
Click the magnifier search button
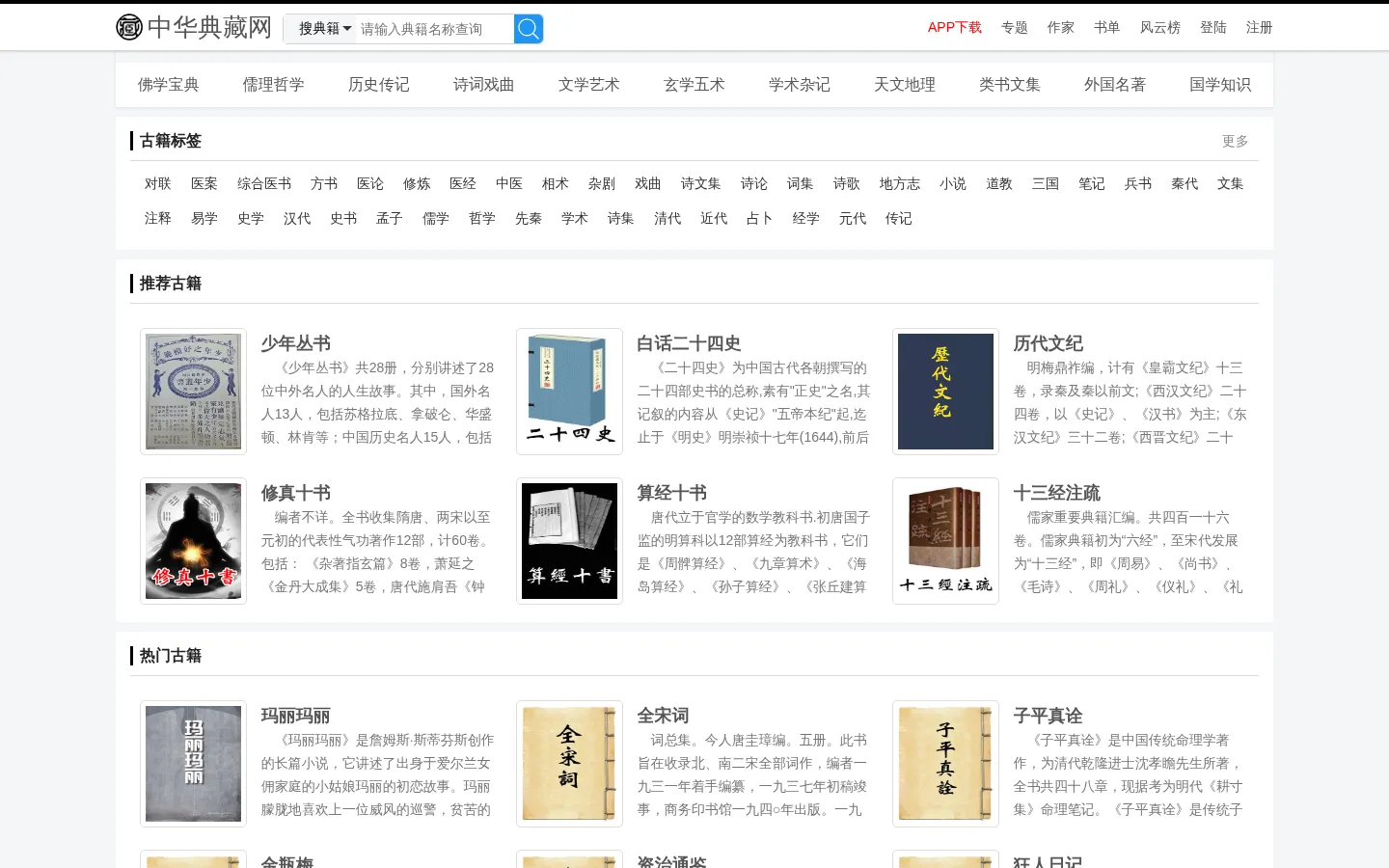[529, 29]
